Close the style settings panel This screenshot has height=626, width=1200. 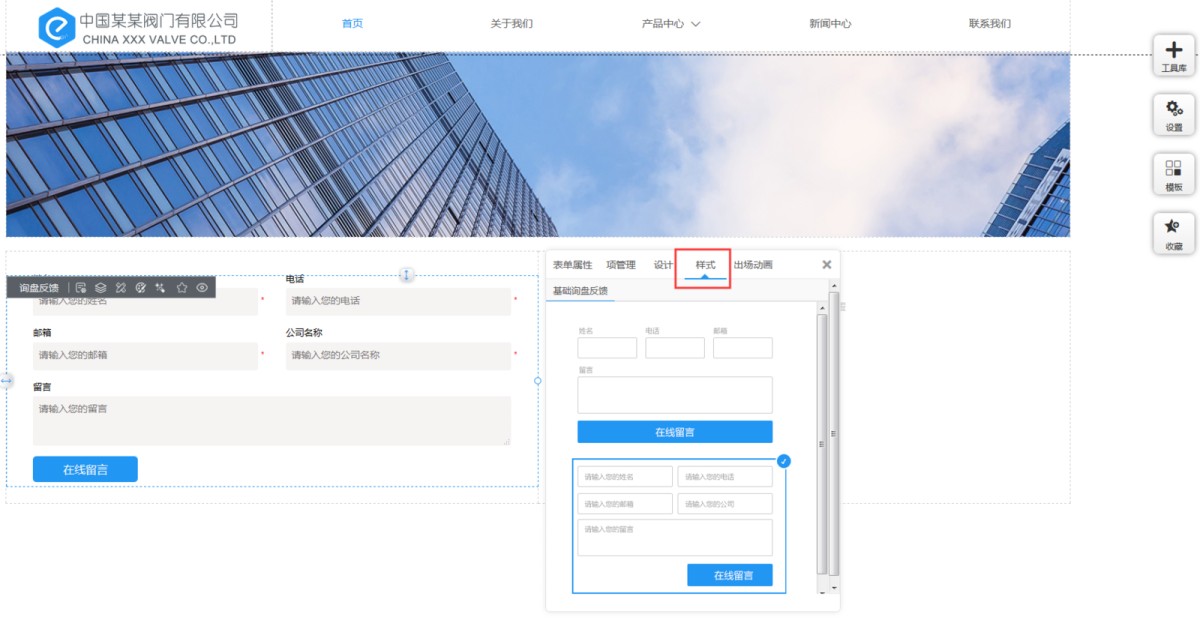827,265
